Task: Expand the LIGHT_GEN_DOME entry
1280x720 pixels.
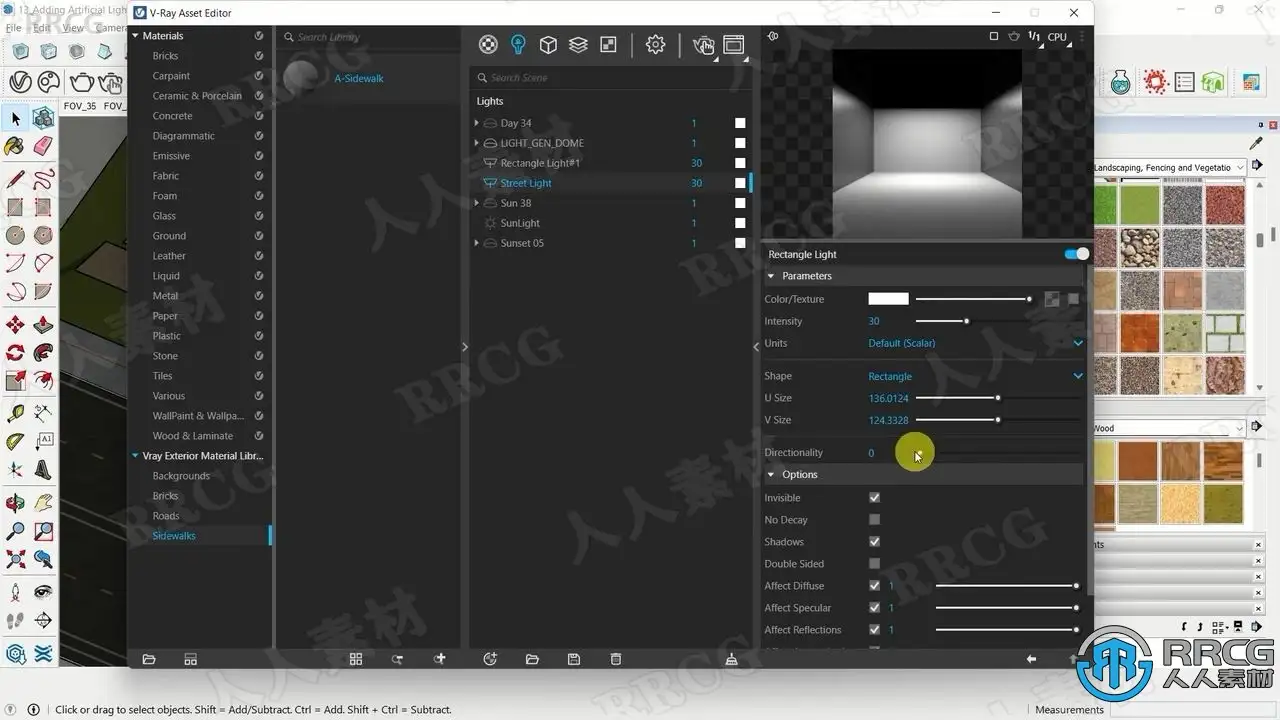Action: coord(477,143)
